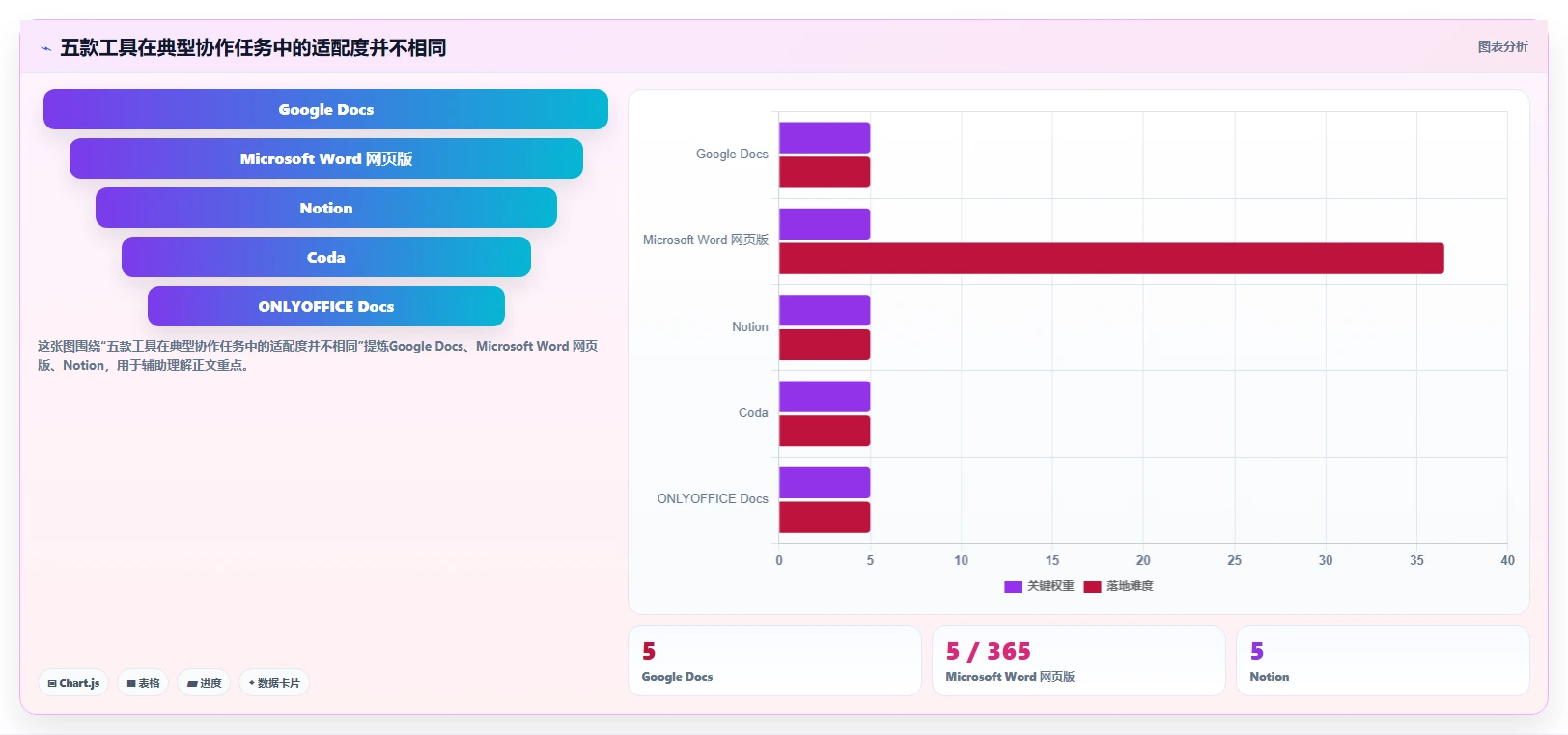Click the x-axis tick label 15
The image size is (1568, 735).
pos(1052,560)
